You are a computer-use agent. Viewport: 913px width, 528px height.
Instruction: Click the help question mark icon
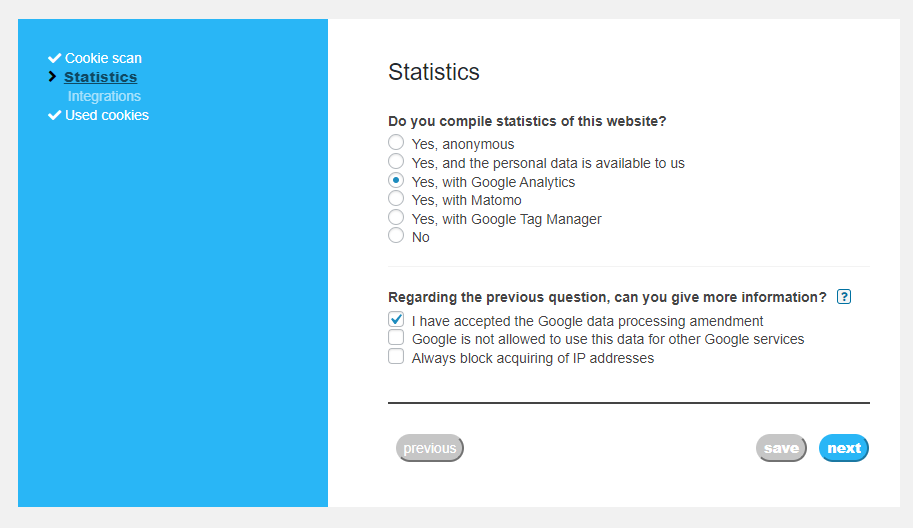844,297
